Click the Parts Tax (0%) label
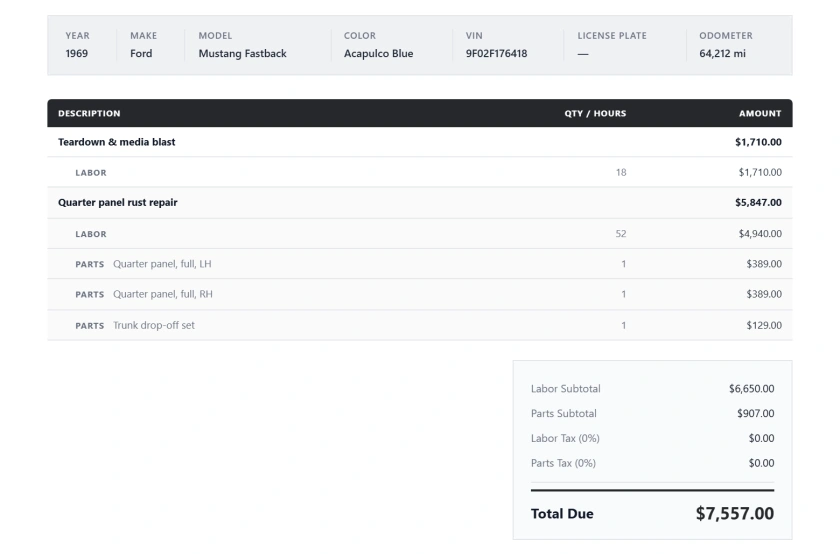The width and height of the screenshot is (840, 554). click(x=563, y=463)
